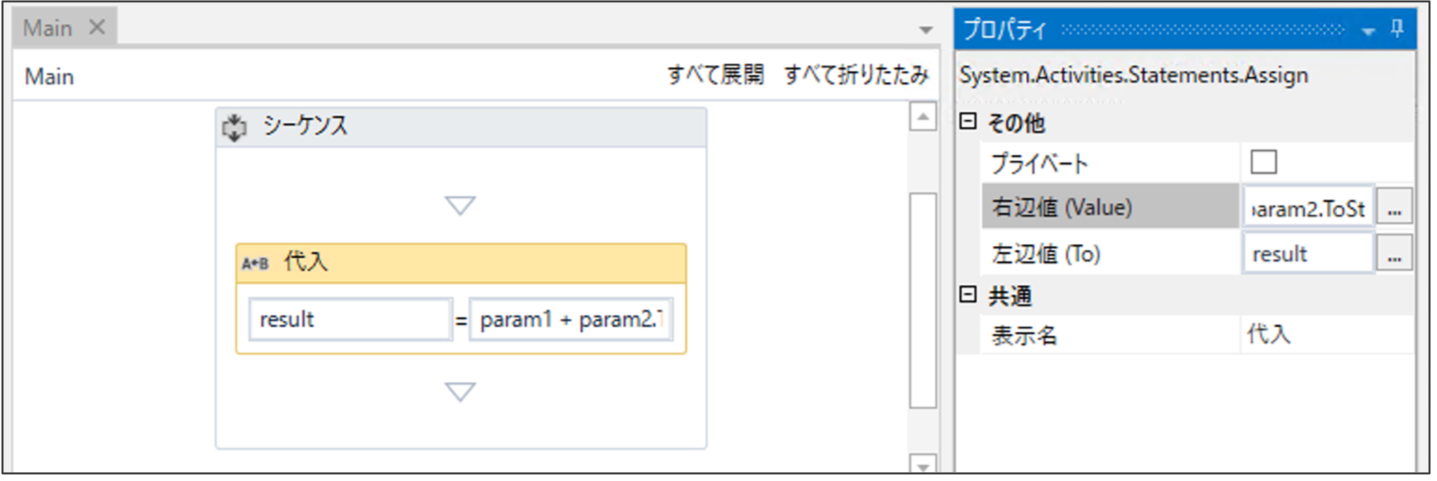Collapse the 共通 property section

coord(967,296)
